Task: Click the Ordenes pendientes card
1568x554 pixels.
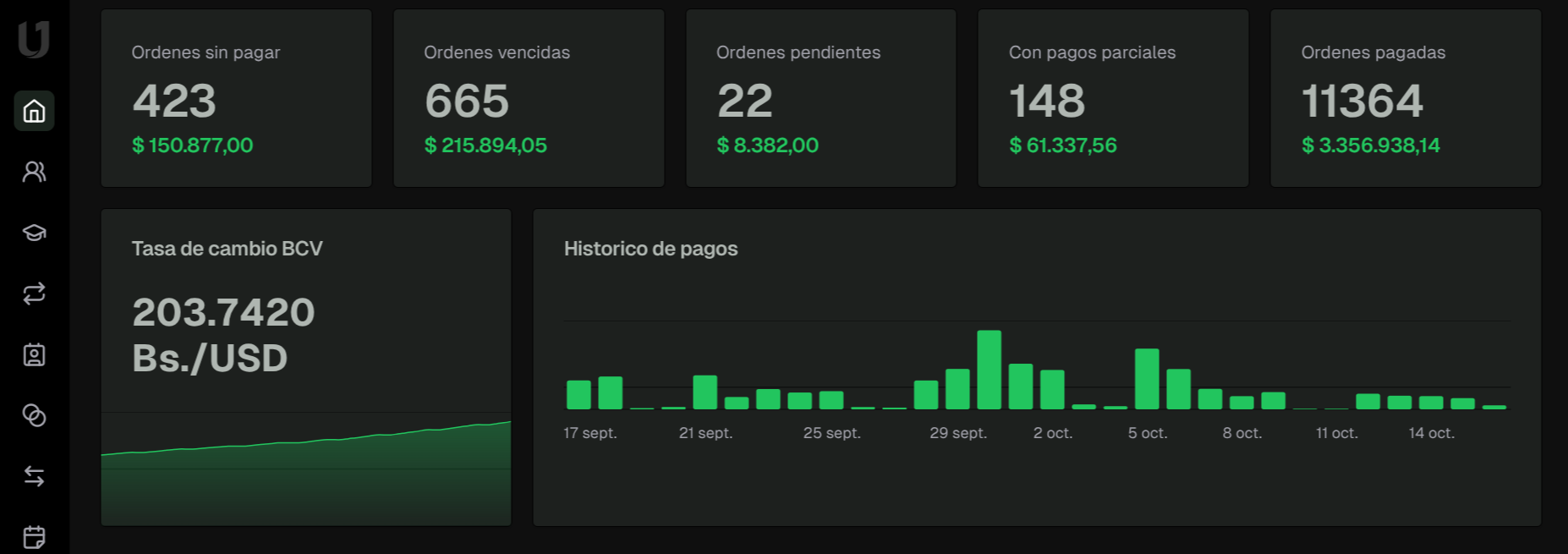Action: click(820, 98)
